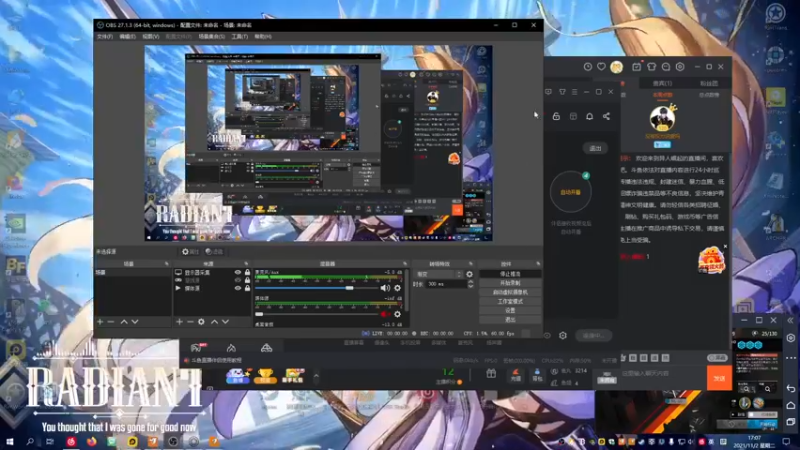Viewport: 800px width, 450px height.
Task: Open the history clock icon in Douyu window
Action: pyautogui.click(x=588, y=67)
